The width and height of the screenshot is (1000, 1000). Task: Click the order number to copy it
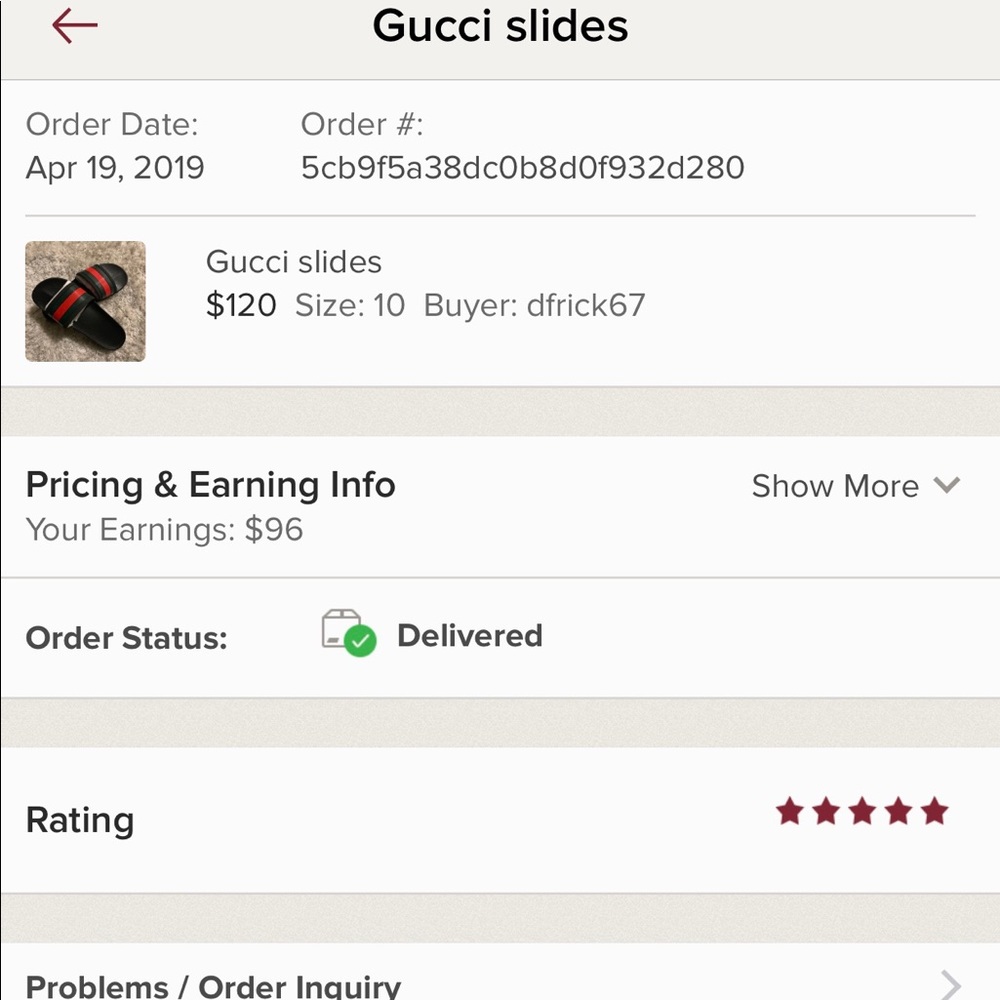coord(522,167)
